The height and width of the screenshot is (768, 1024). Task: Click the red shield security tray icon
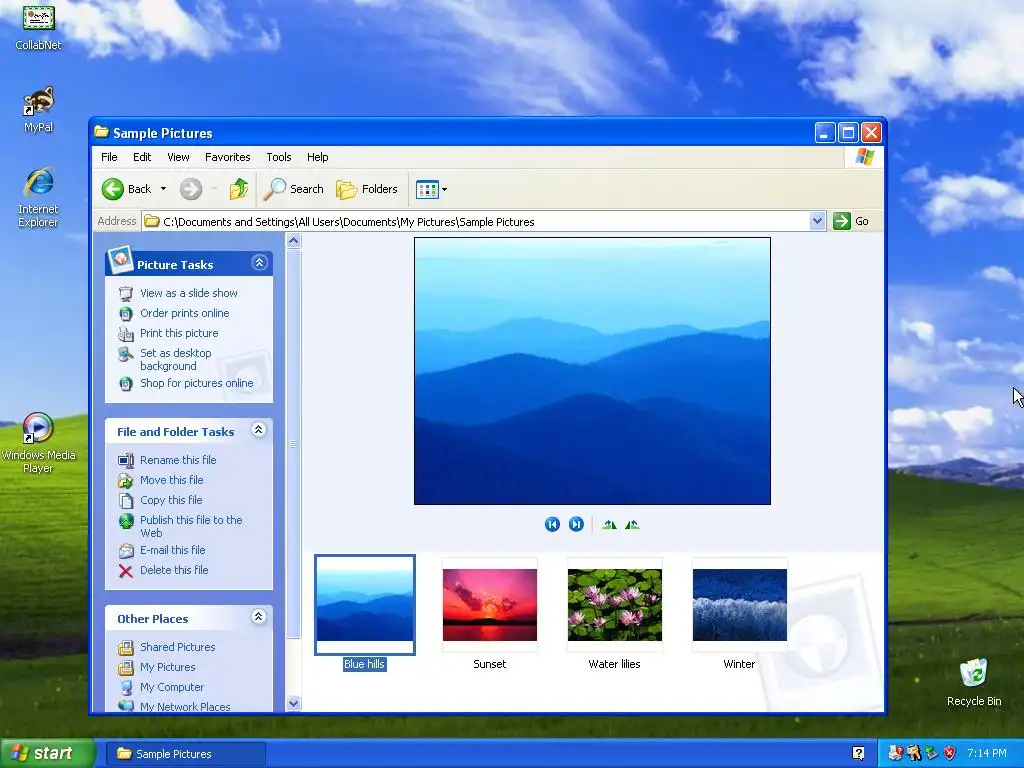click(x=950, y=754)
